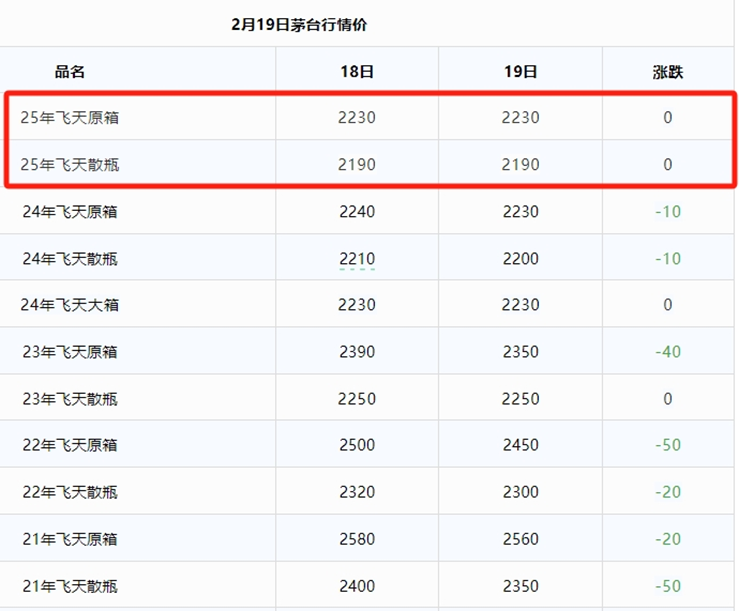Viewport: 739px width, 611px height.
Task: Select the 25年飞天原箱 row name
Action: (70, 117)
